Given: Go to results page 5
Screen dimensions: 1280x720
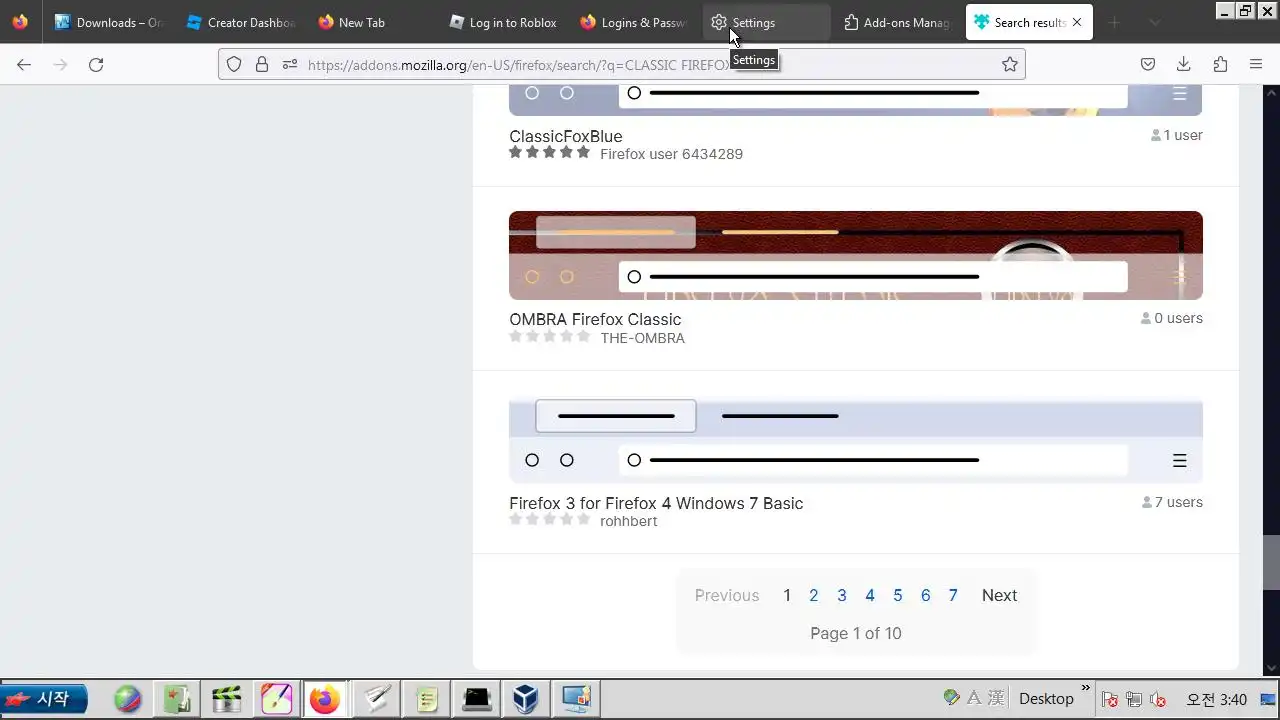Looking at the screenshot, I should point(897,595).
